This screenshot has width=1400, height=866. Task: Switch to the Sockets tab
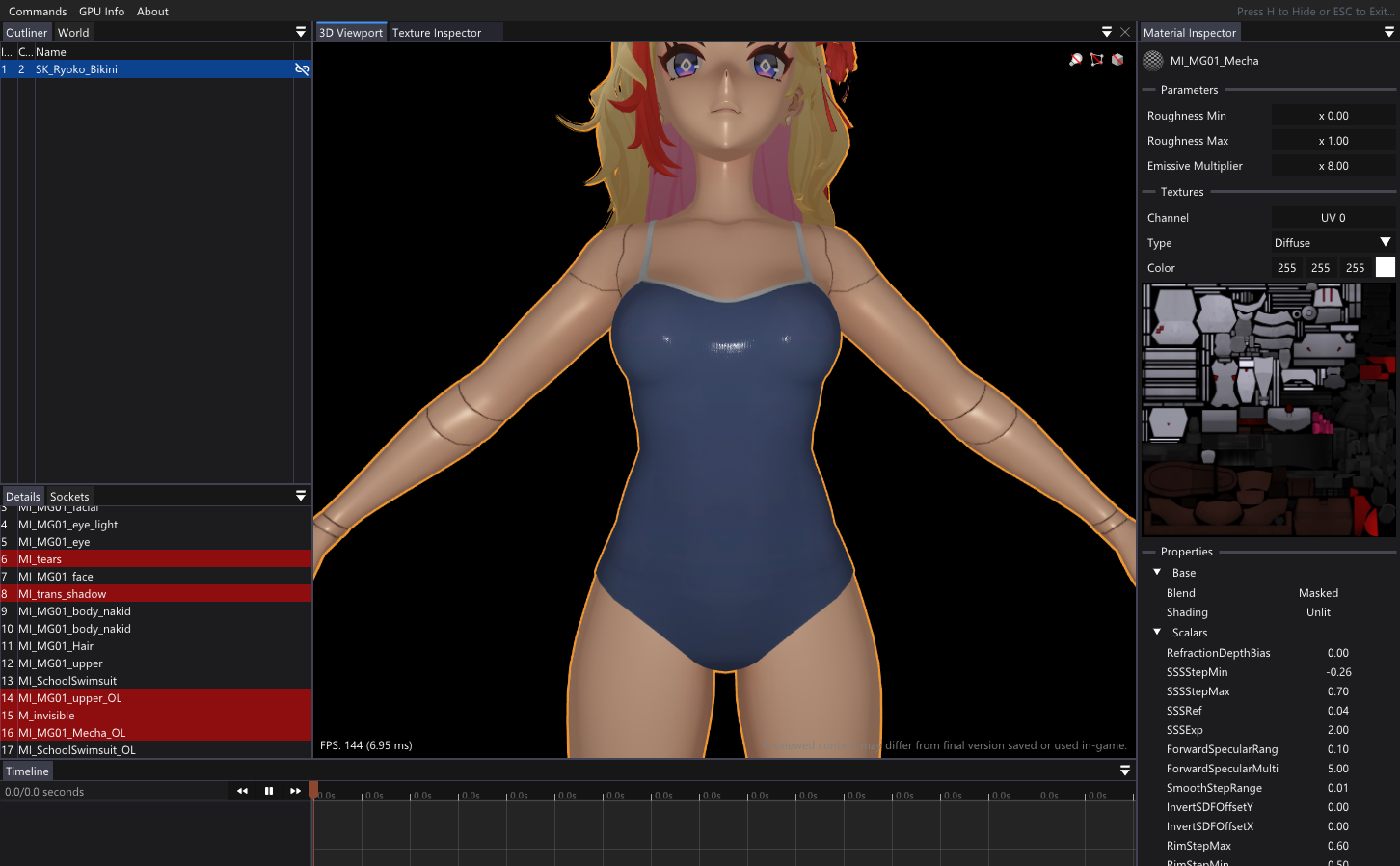[x=69, y=497]
